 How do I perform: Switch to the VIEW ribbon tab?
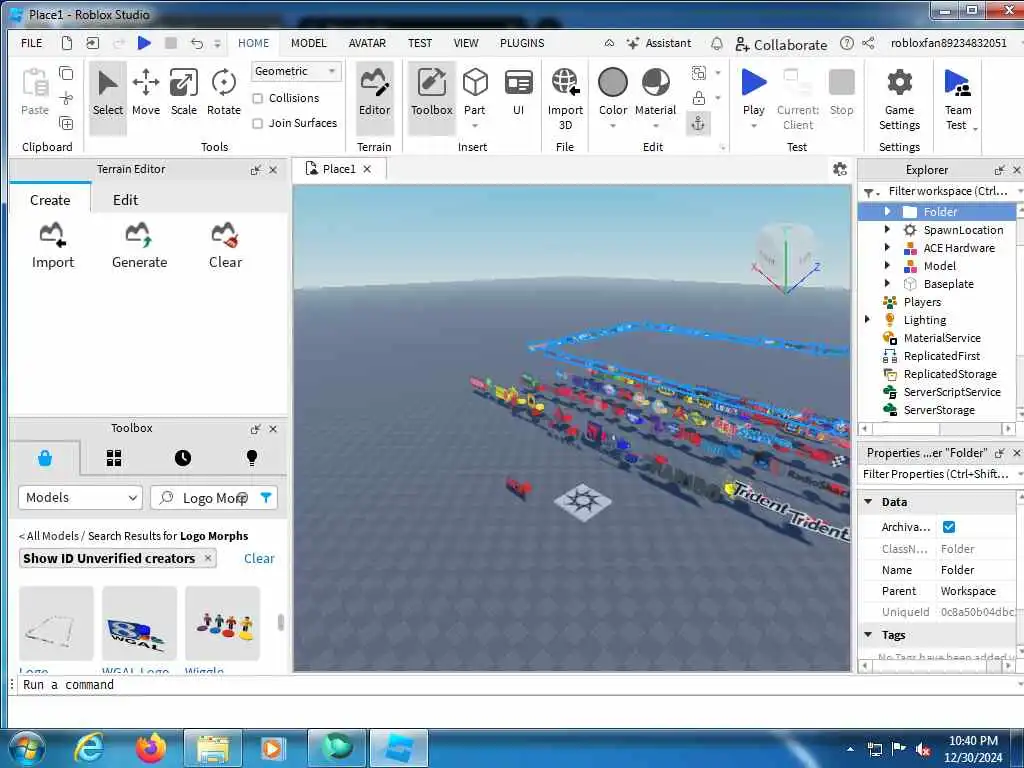tap(466, 43)
